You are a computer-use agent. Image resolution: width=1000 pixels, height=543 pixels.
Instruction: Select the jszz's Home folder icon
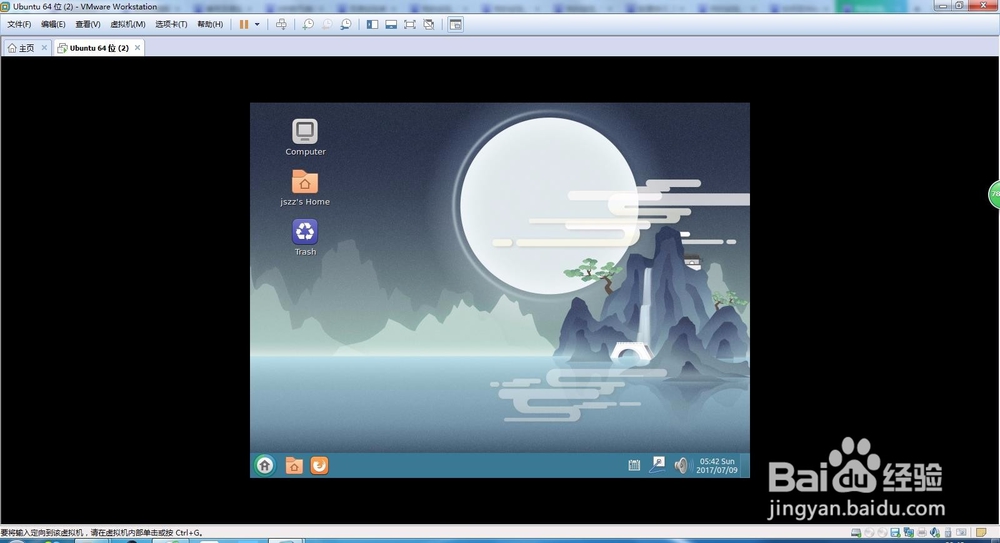(x=305, y=188)
